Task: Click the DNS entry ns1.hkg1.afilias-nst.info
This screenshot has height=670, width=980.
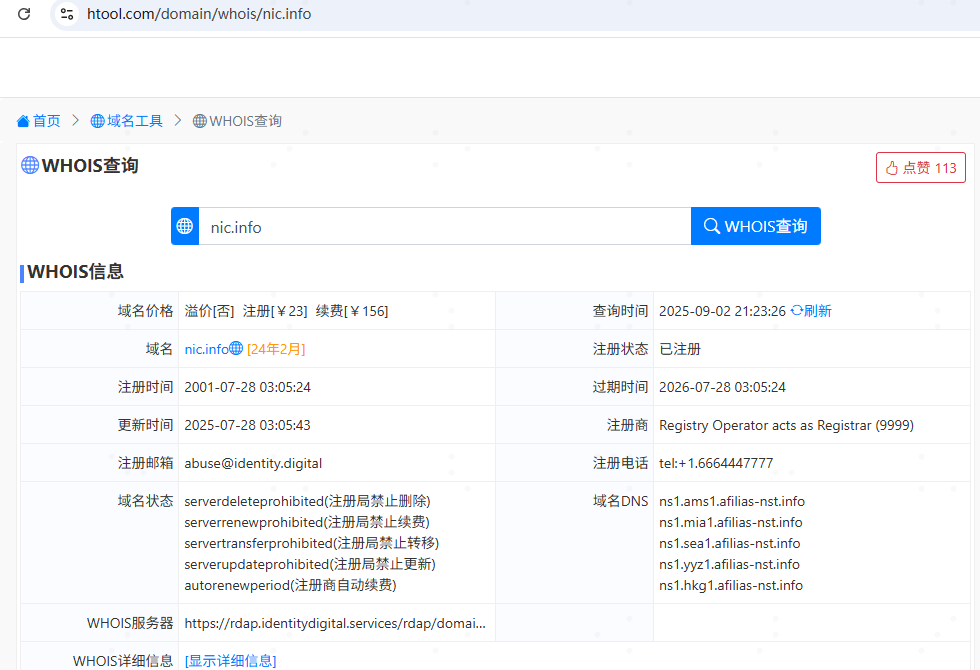Action: point(731,585)
